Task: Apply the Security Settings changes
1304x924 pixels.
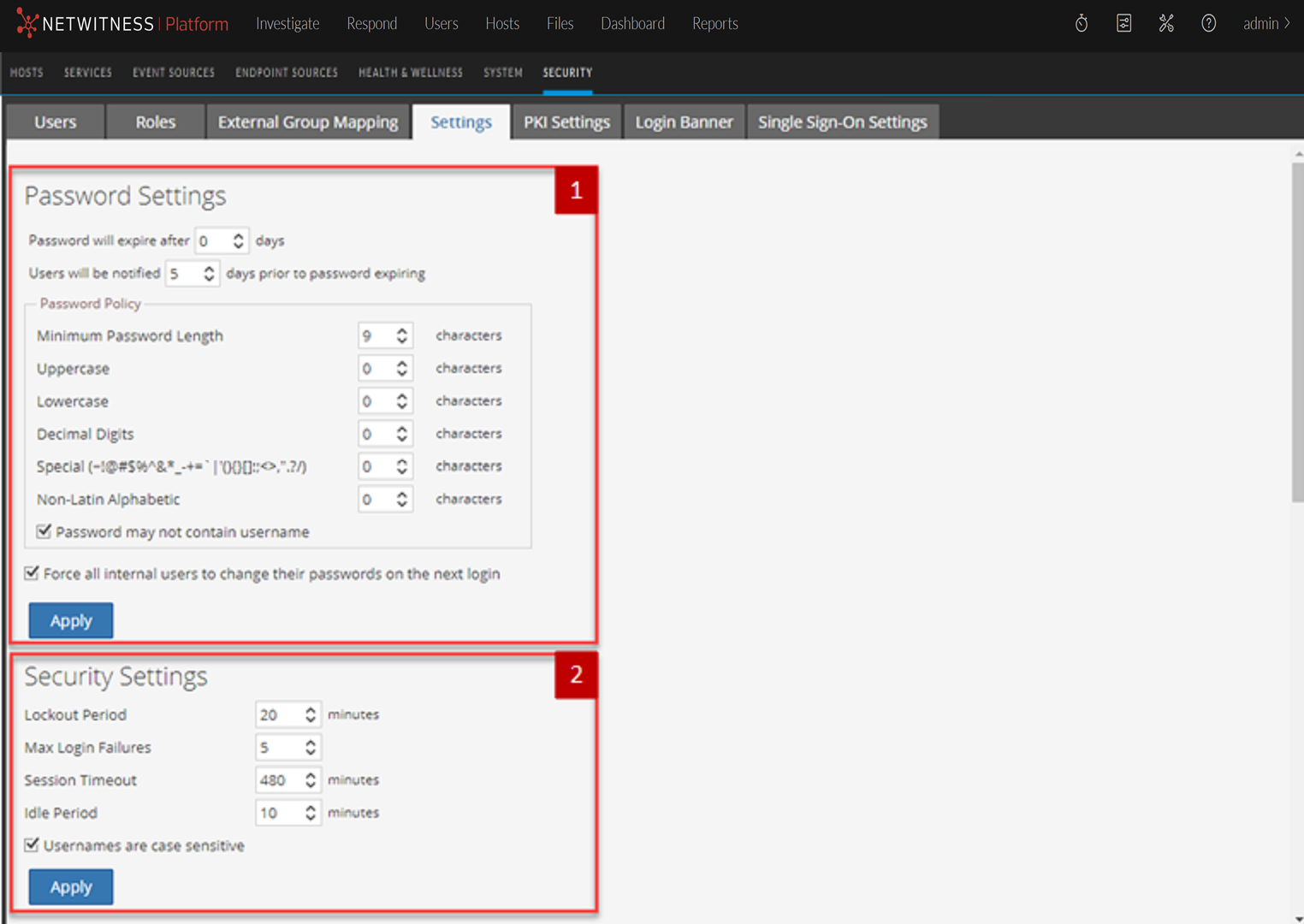Action: click(71, 887)
